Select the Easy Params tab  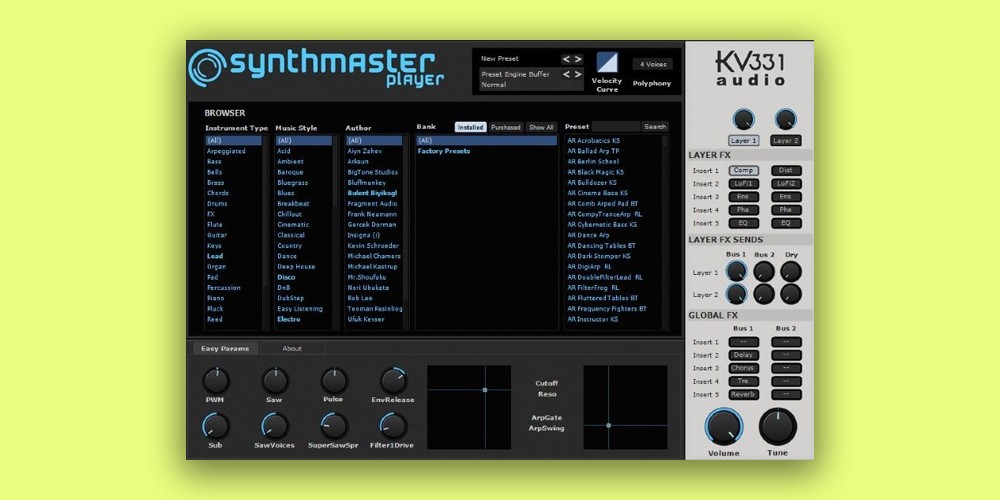point(223,349)
